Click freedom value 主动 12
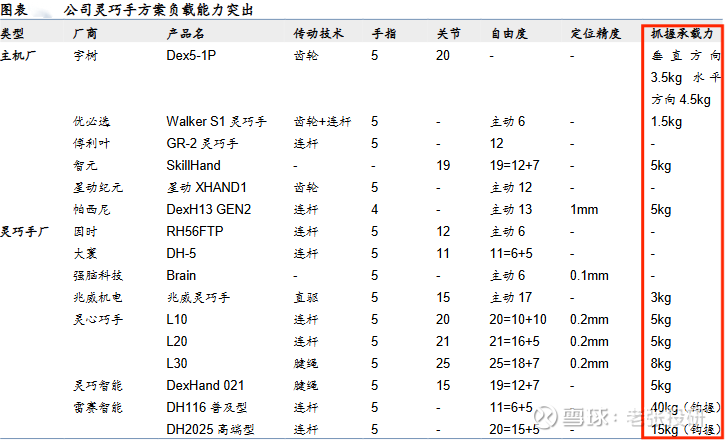Viewport: 726px width, 440px height. coord(511,188)
